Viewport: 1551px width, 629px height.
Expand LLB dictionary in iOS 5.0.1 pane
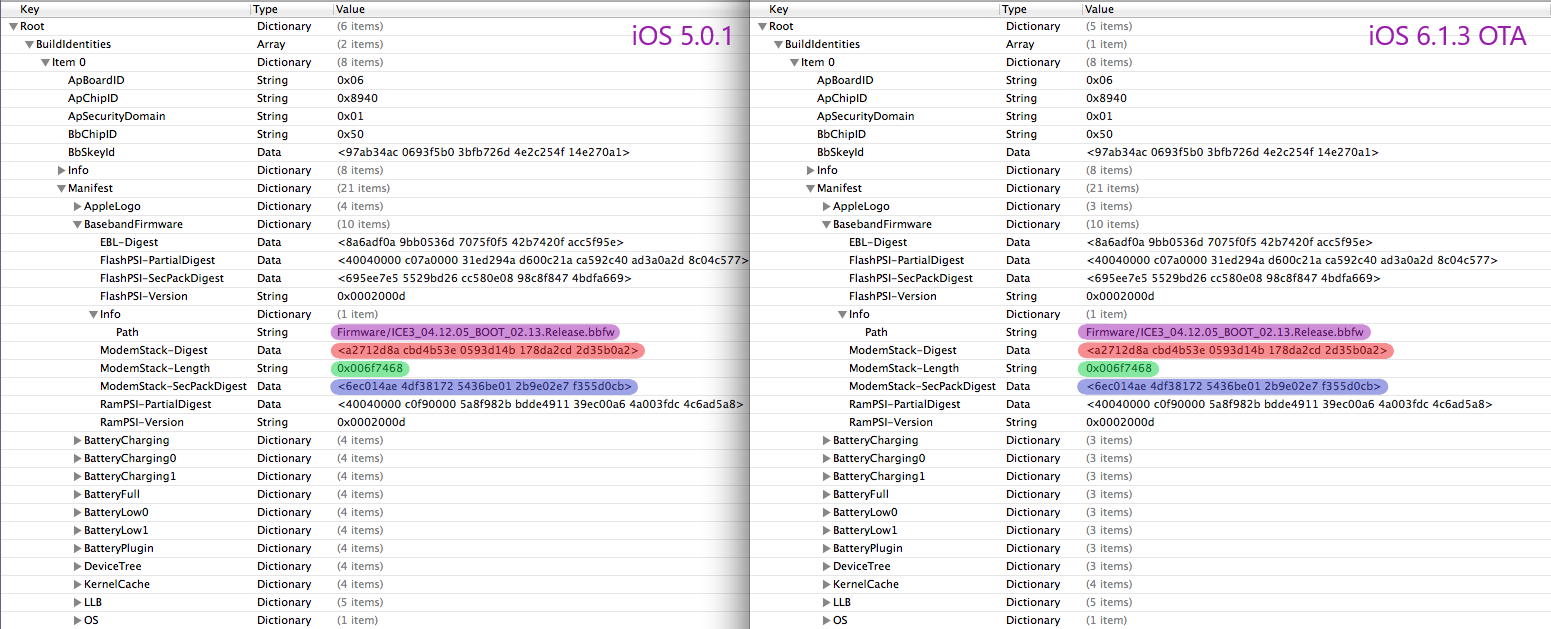77,602
